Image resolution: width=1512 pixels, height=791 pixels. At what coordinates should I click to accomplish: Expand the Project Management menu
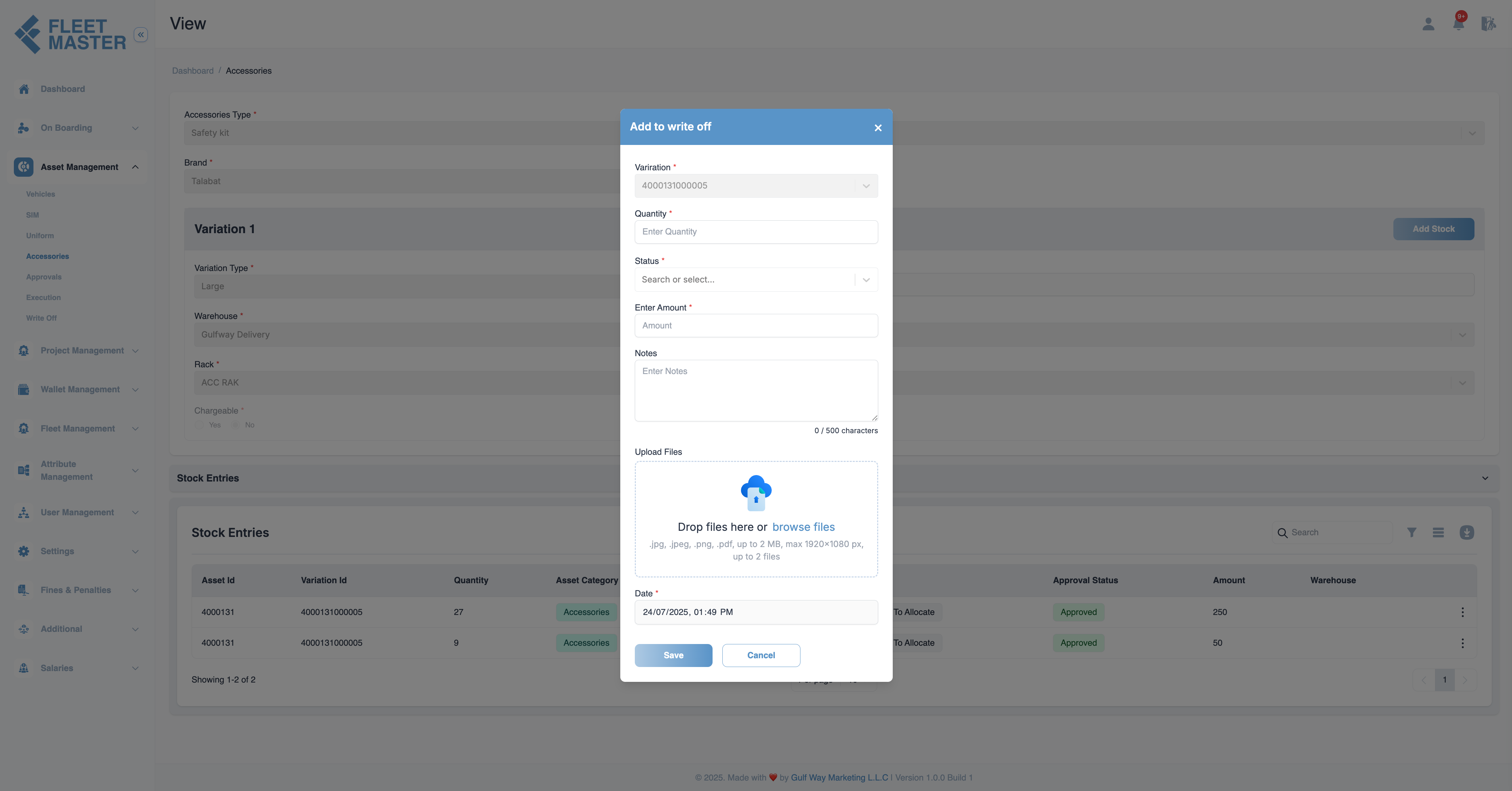point(135,351)
